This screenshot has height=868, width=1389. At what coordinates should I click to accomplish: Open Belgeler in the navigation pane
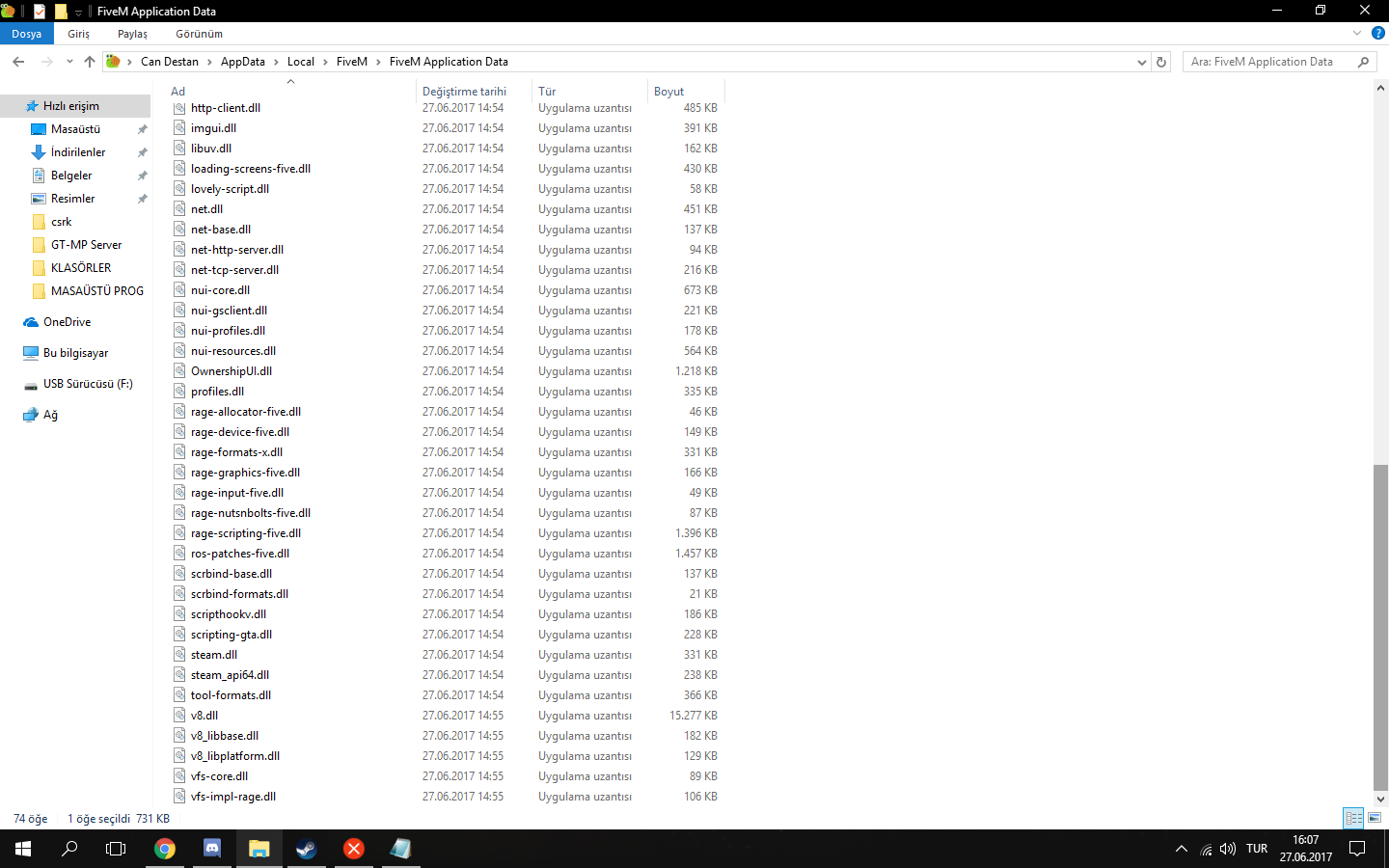point(71,176)
